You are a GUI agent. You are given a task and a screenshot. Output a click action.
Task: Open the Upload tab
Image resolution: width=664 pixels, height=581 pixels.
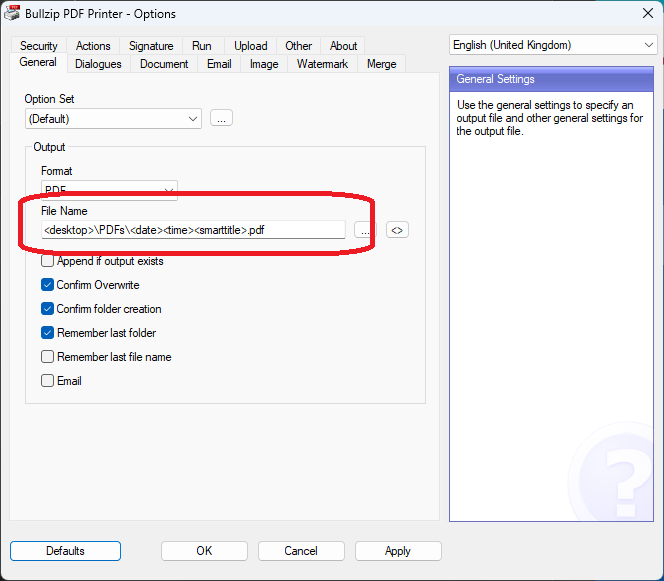tap(251, 46)
